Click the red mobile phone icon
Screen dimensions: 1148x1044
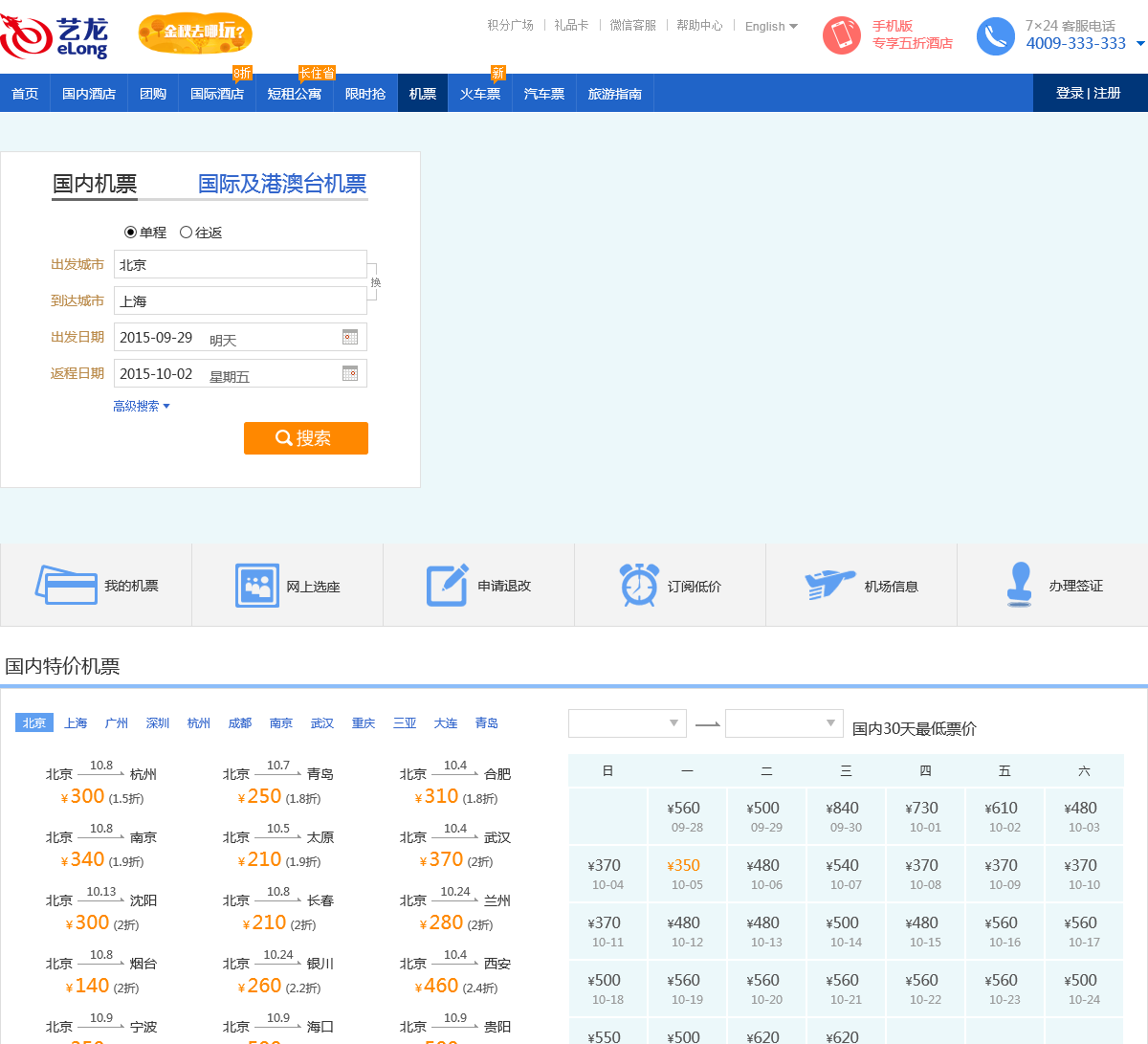842,35
